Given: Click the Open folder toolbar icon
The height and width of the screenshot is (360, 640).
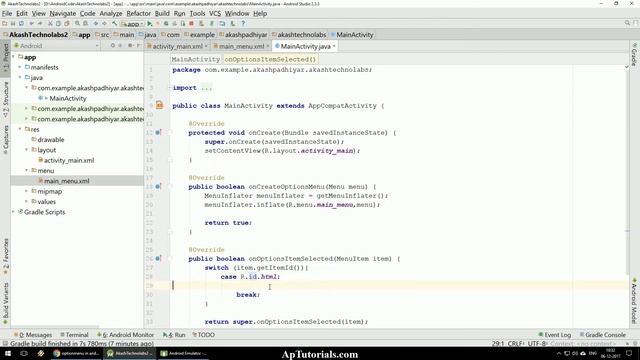Looking at the screenshot, I should point(4,24).
